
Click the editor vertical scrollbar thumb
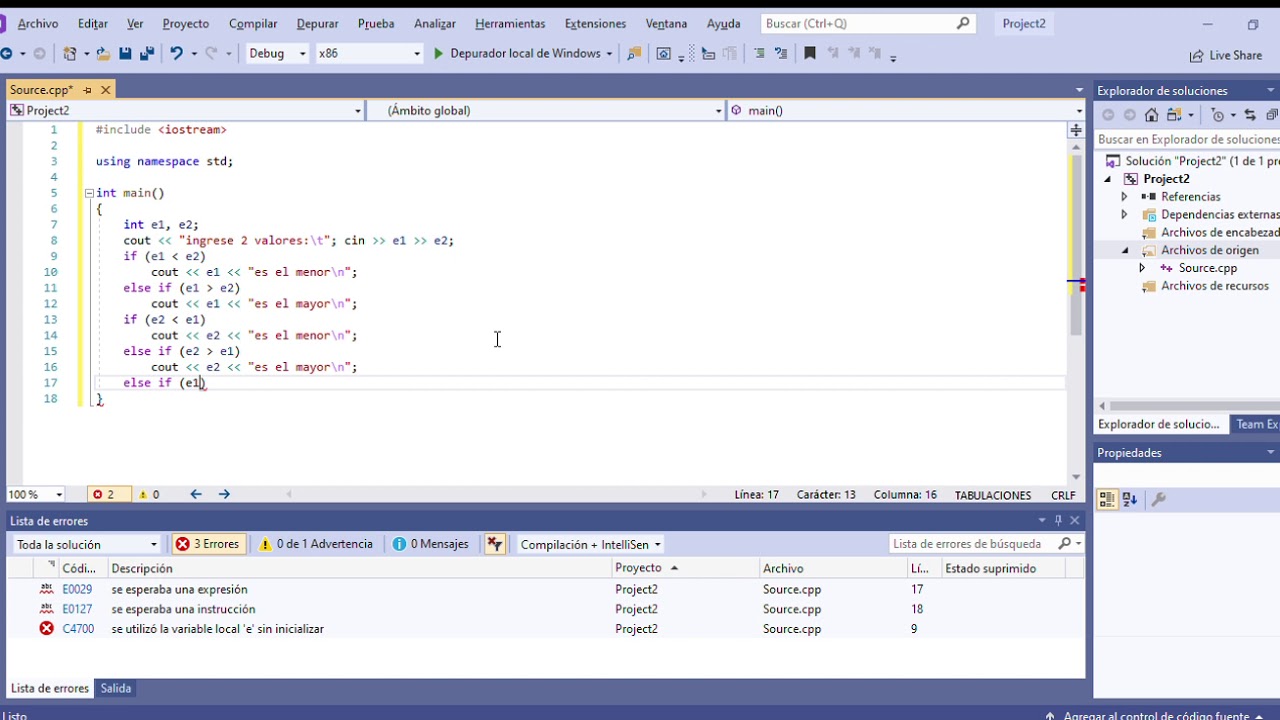point(1076,245)
